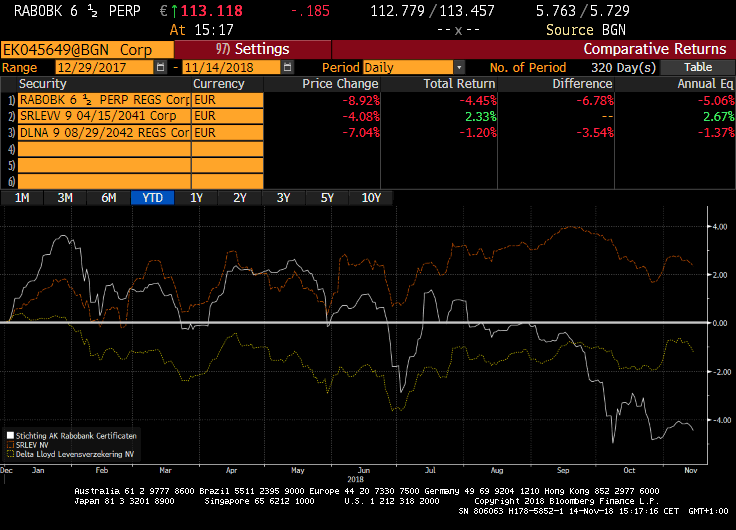Image resolution: width=736 pixels, height=530 pixels.
Task: Switch to the 3M range tab
Action: pos(65,197)
